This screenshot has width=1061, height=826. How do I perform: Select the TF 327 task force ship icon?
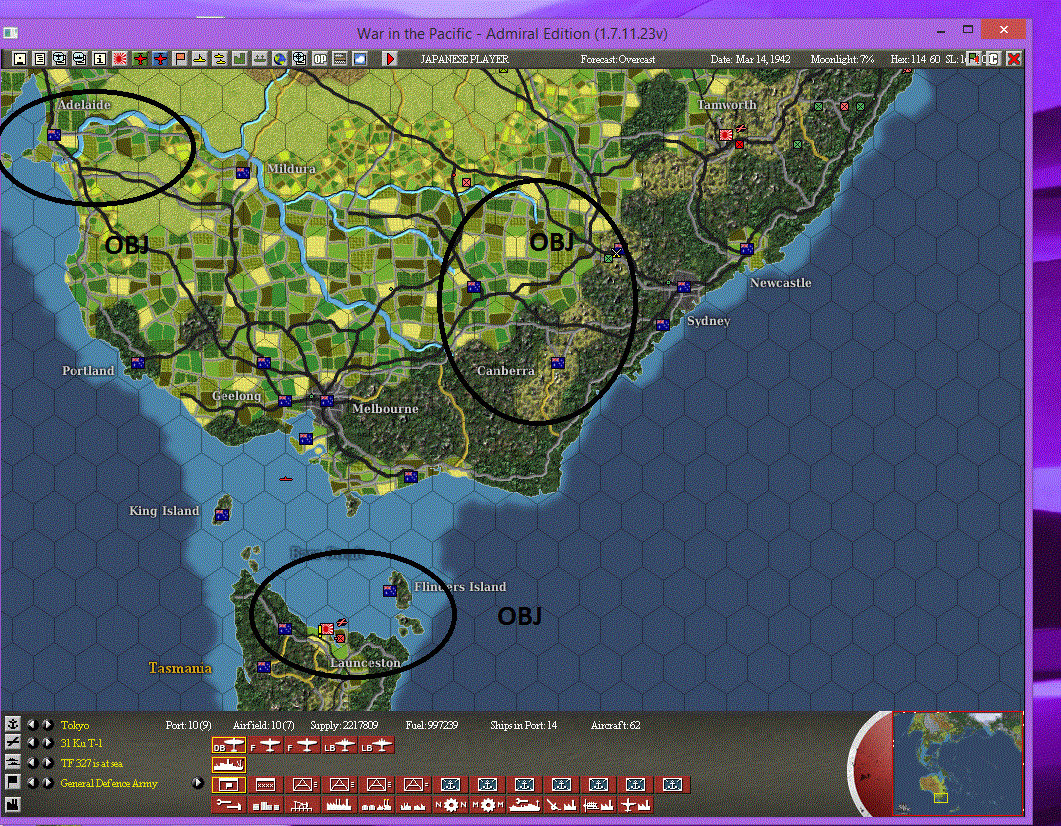click(229, 764)
